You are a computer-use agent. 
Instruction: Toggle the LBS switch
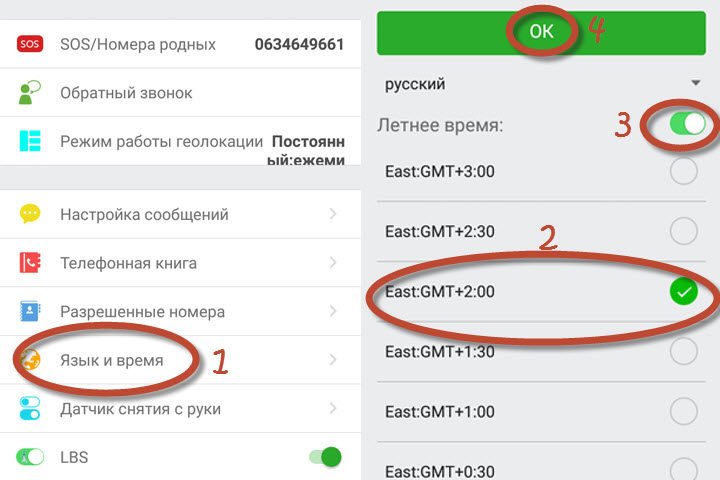pyautogui.click(x=326, y=457)
